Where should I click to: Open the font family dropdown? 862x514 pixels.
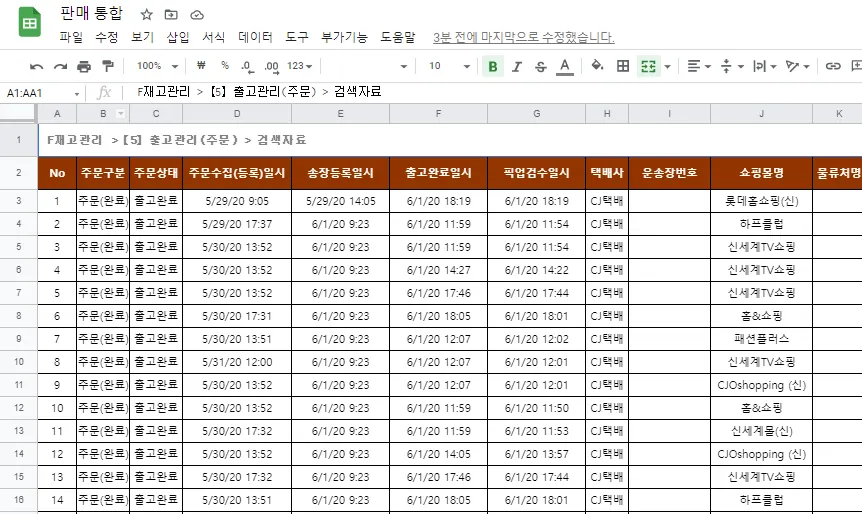point(366,66)
